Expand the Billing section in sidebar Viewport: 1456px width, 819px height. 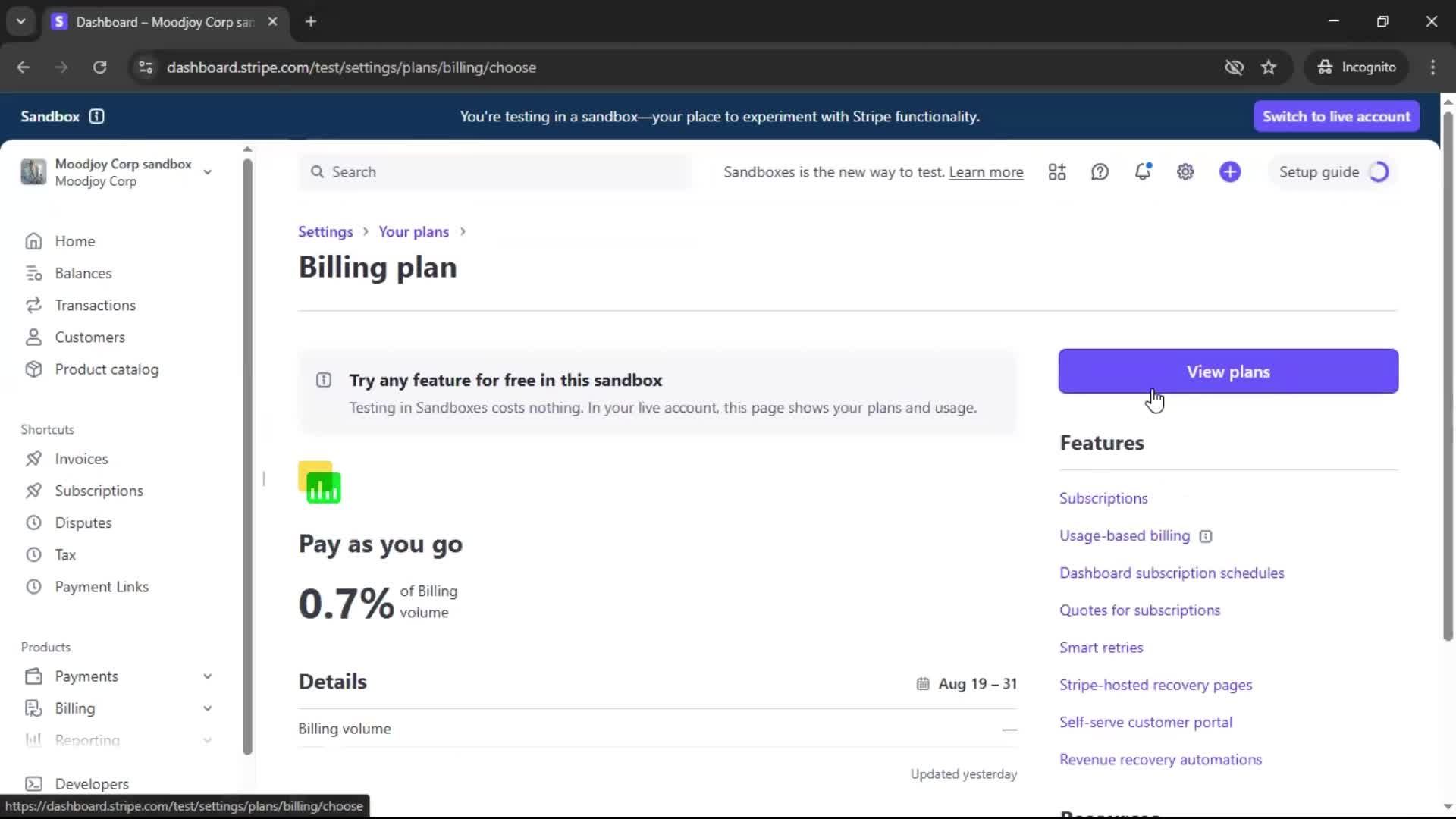[x=207, y=708]
